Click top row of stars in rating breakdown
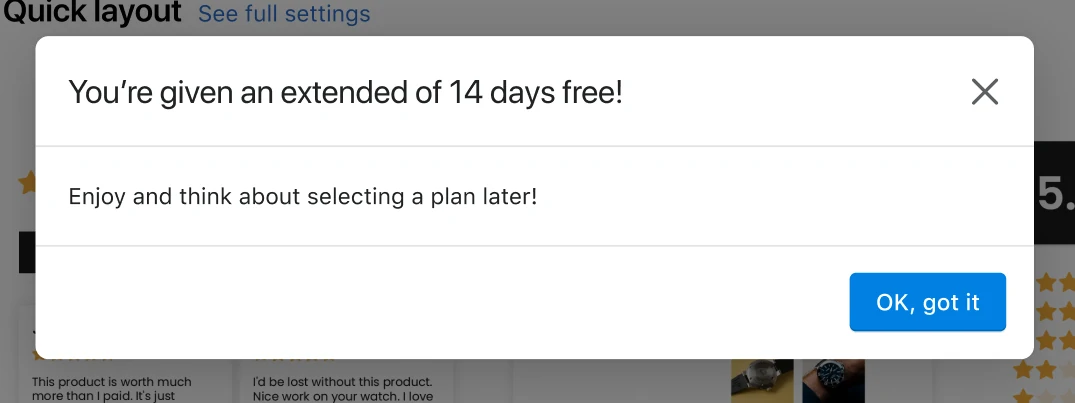This screenshot has width=1075, height=403. click(x=1054, y=282)
